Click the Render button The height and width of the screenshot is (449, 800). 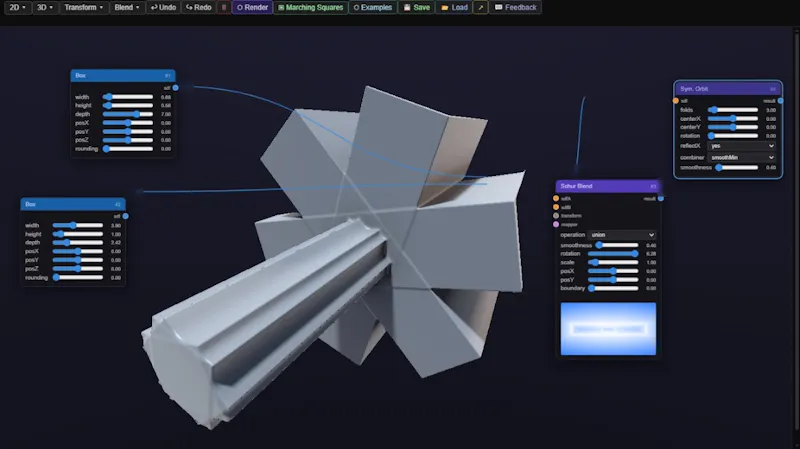coord(252,7)
